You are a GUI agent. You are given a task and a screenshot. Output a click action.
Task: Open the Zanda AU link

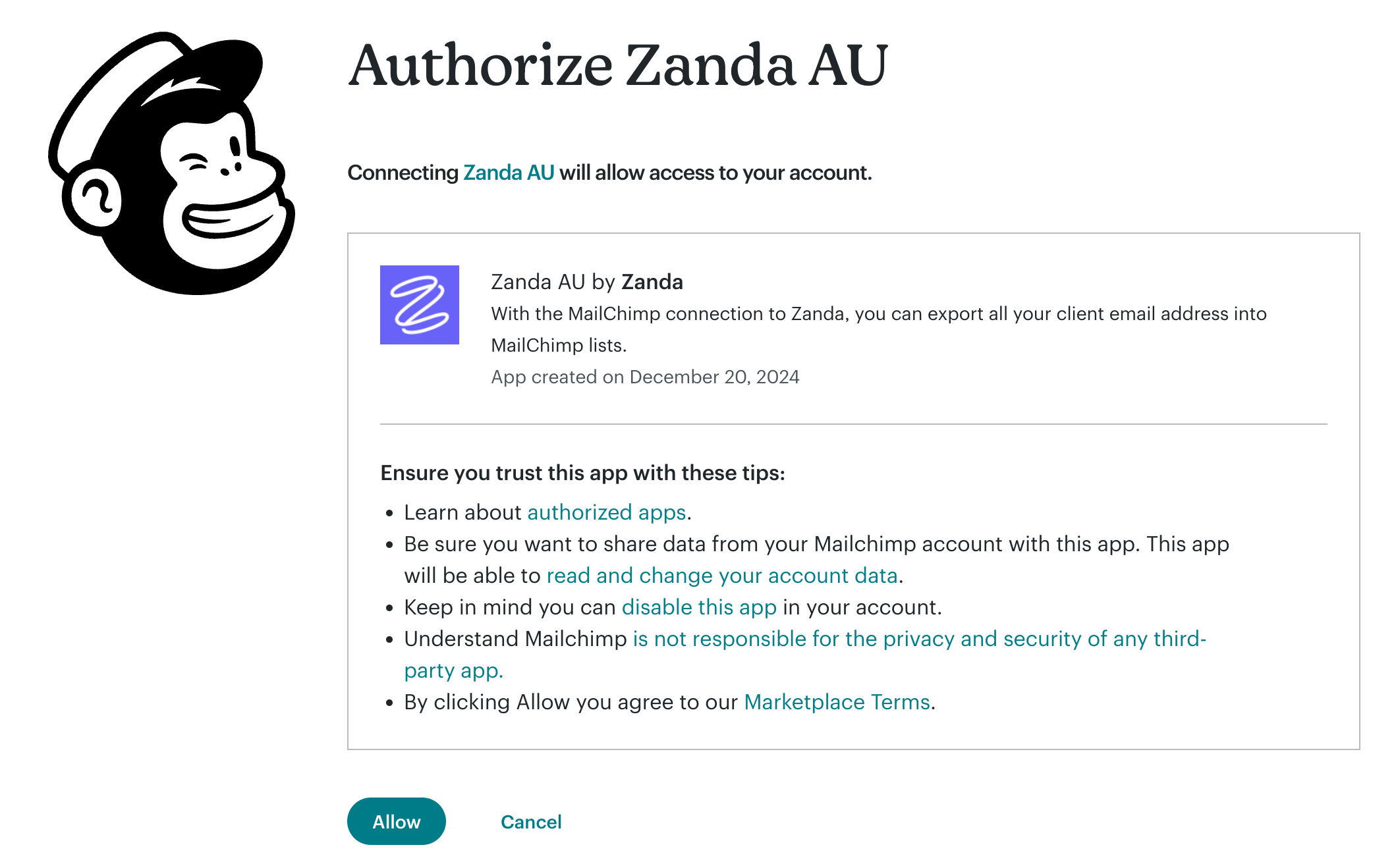point(509,173)
